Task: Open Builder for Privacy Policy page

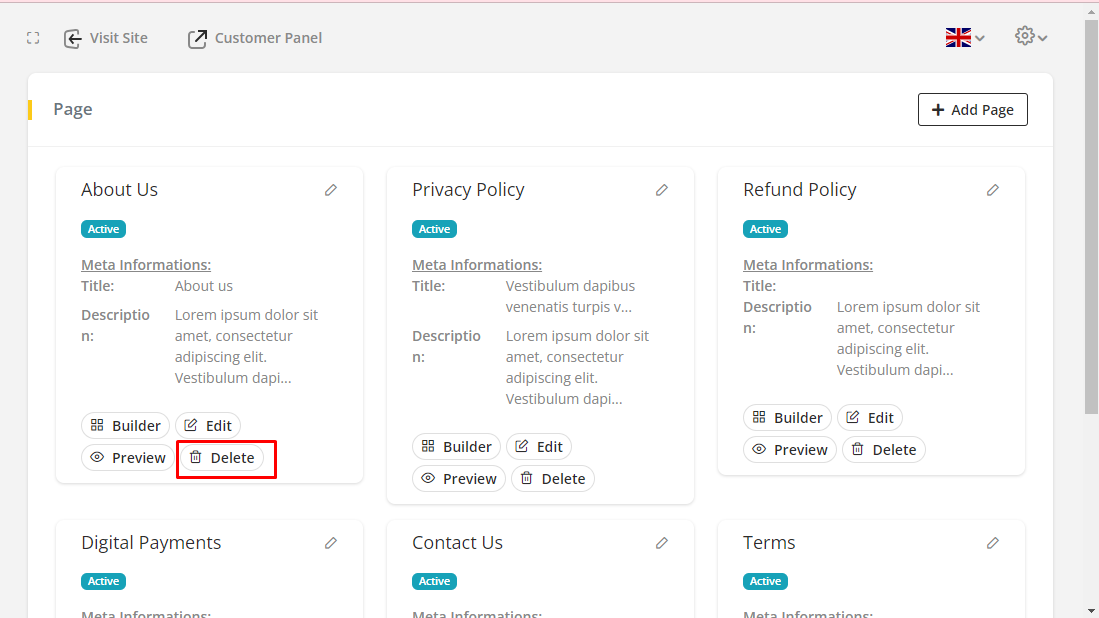Action: click(x=456, y=447)
